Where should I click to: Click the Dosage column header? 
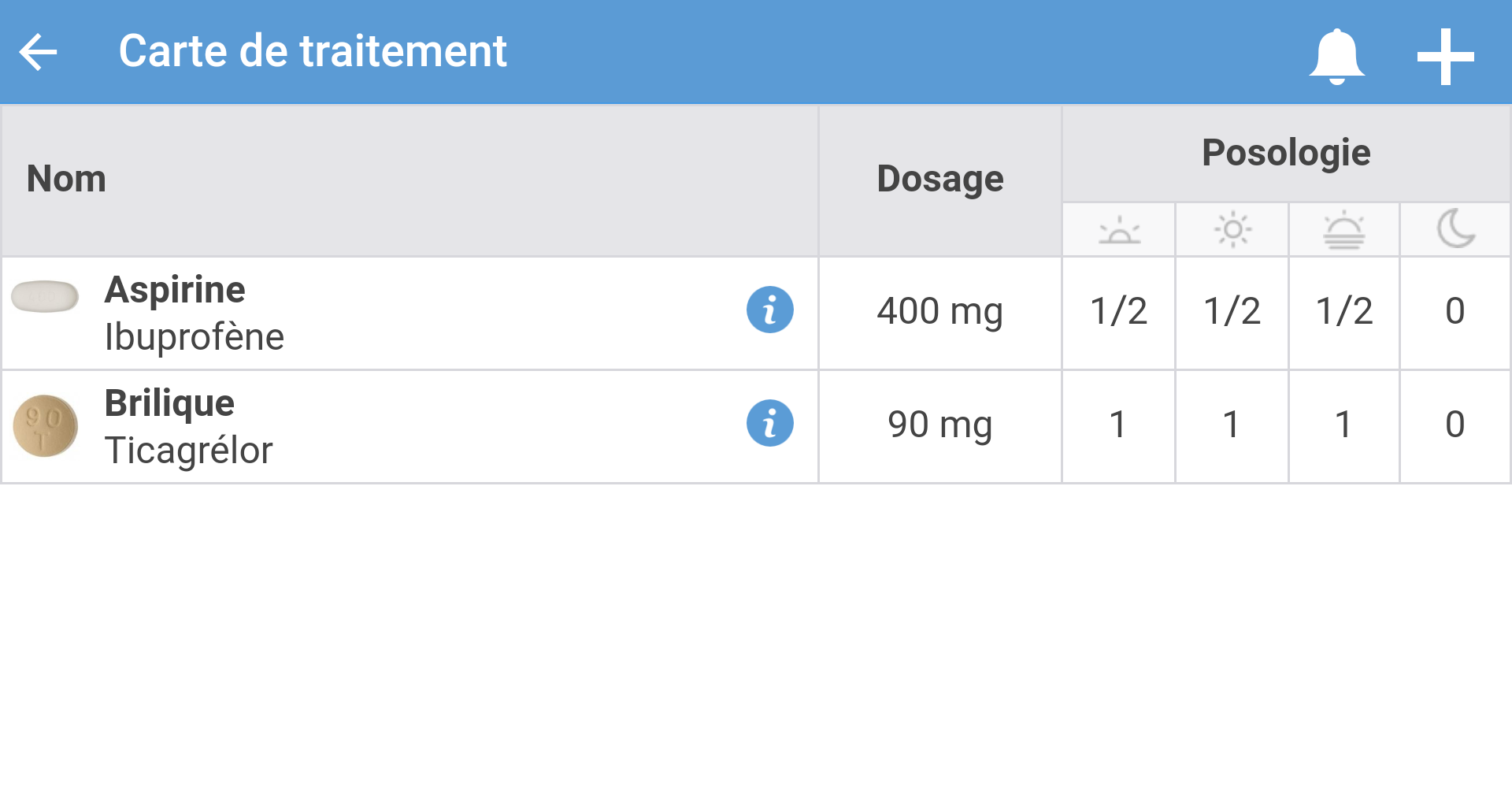(x=939, y=179)
